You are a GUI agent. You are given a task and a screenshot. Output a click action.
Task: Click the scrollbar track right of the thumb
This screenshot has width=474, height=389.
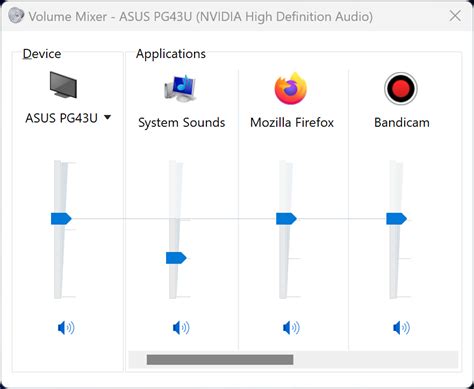pos(376,360)
